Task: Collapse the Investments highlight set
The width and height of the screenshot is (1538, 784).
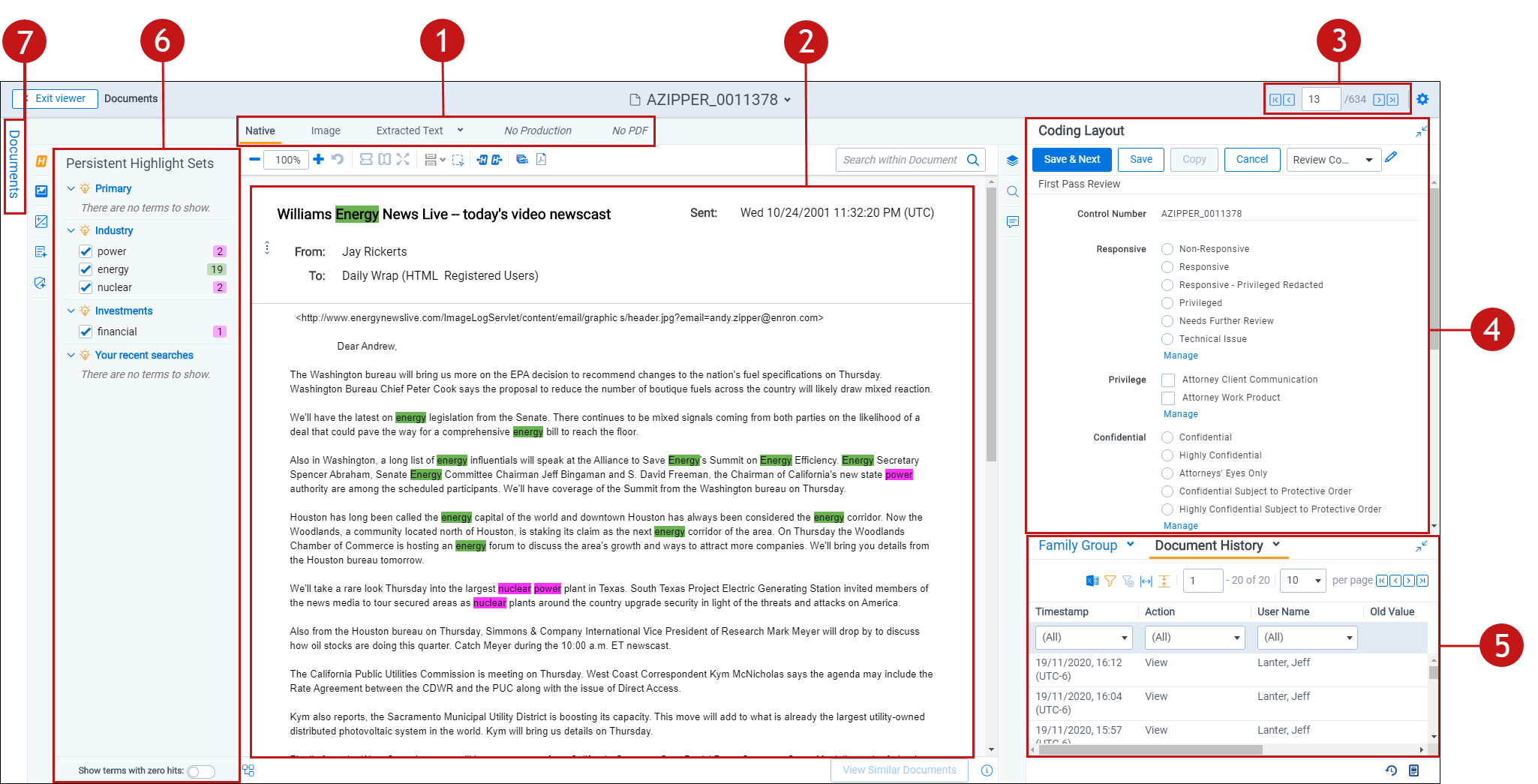Action: coord(71,311)
